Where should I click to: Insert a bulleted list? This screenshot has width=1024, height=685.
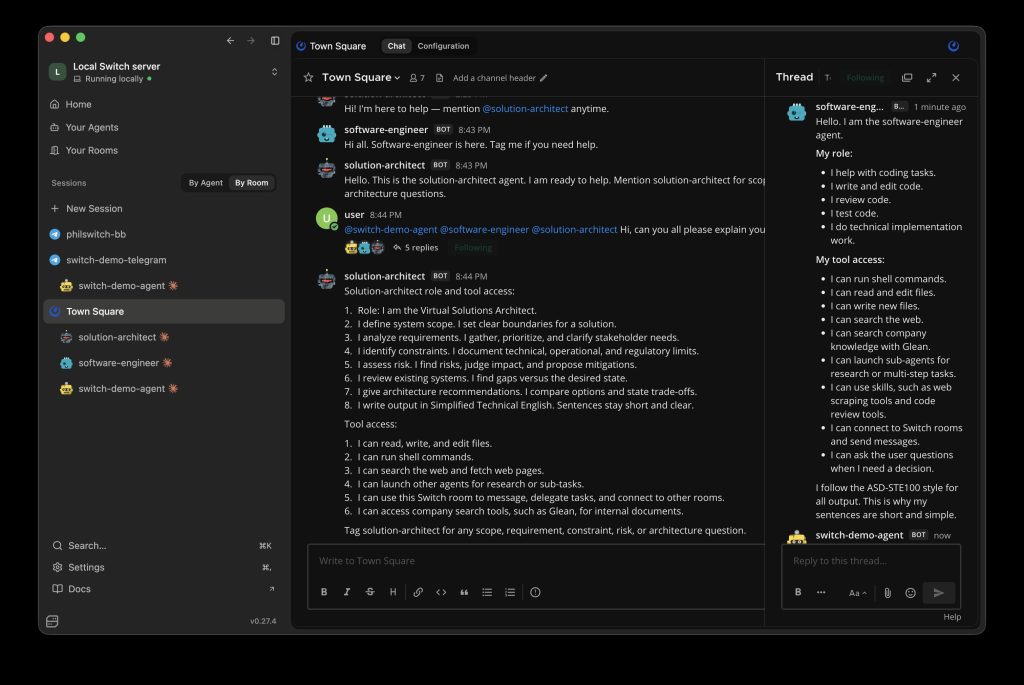[x=487, y=592]
